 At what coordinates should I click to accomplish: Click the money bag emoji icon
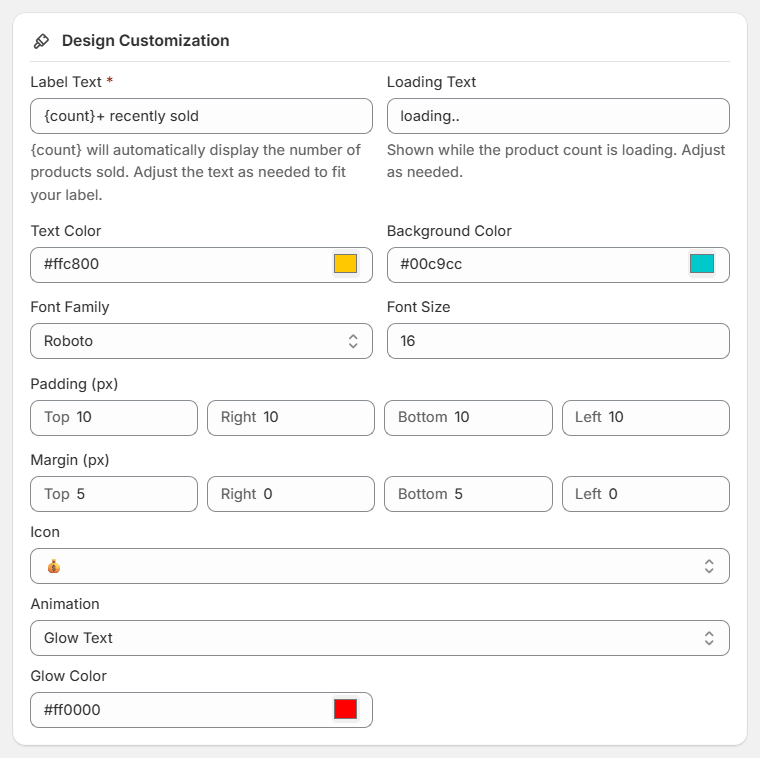click(54, 566)
